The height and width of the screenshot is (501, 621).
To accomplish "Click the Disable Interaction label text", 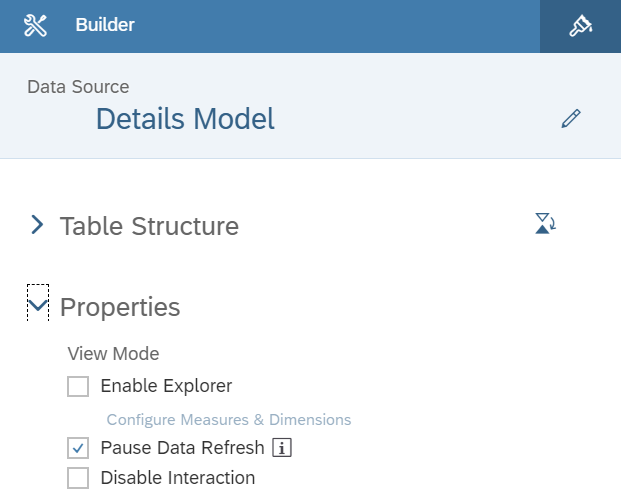I will click(178, 478).
